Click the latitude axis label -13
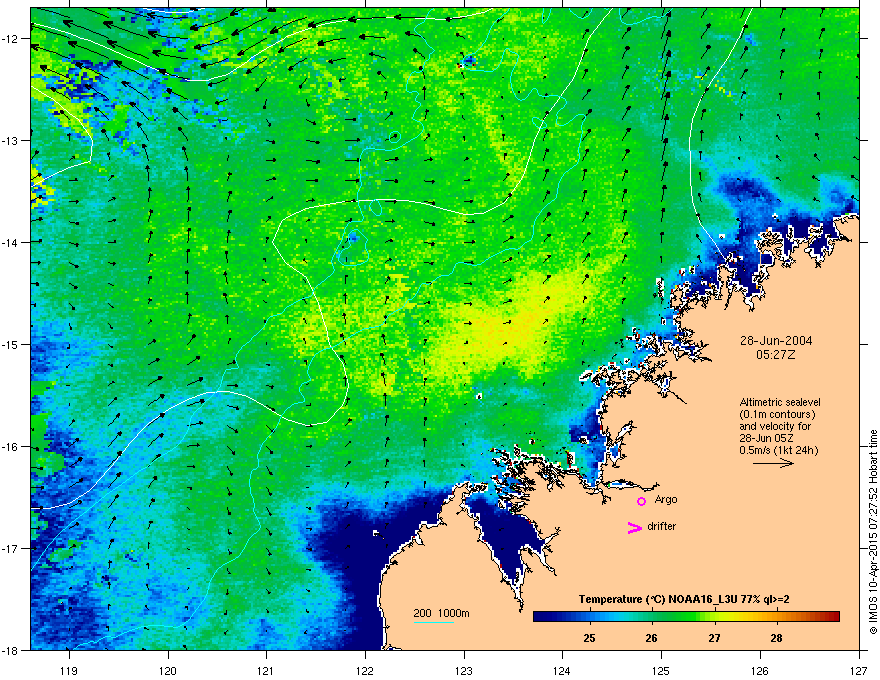Viewport: 880px width, 680px height. point(10,141)
